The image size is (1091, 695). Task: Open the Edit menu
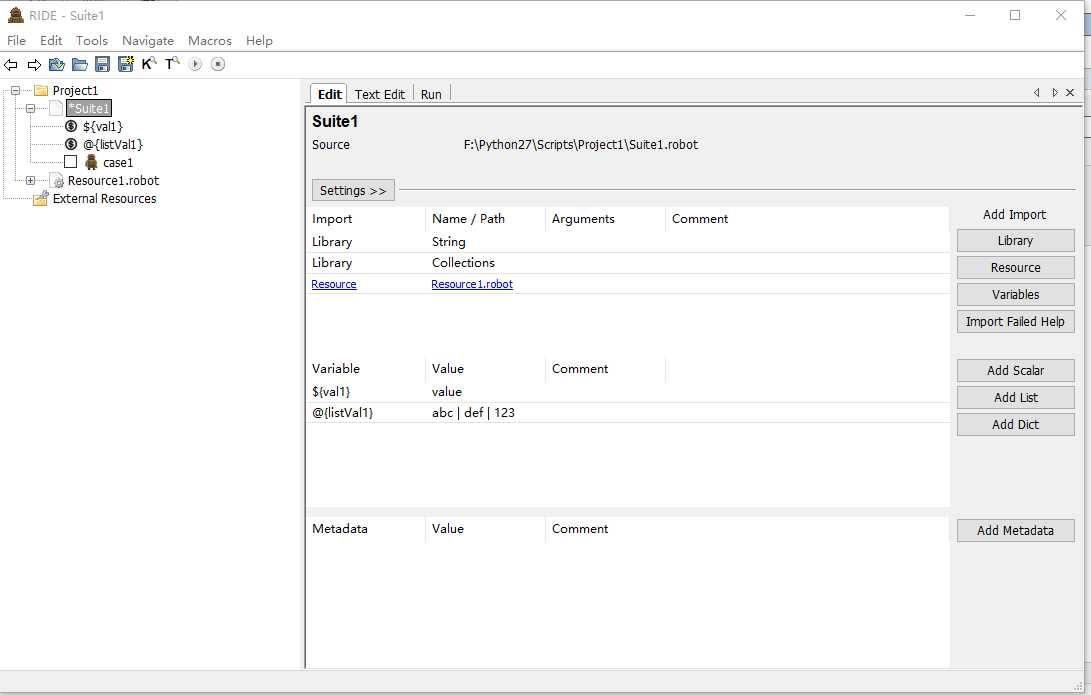click(51, 40)
